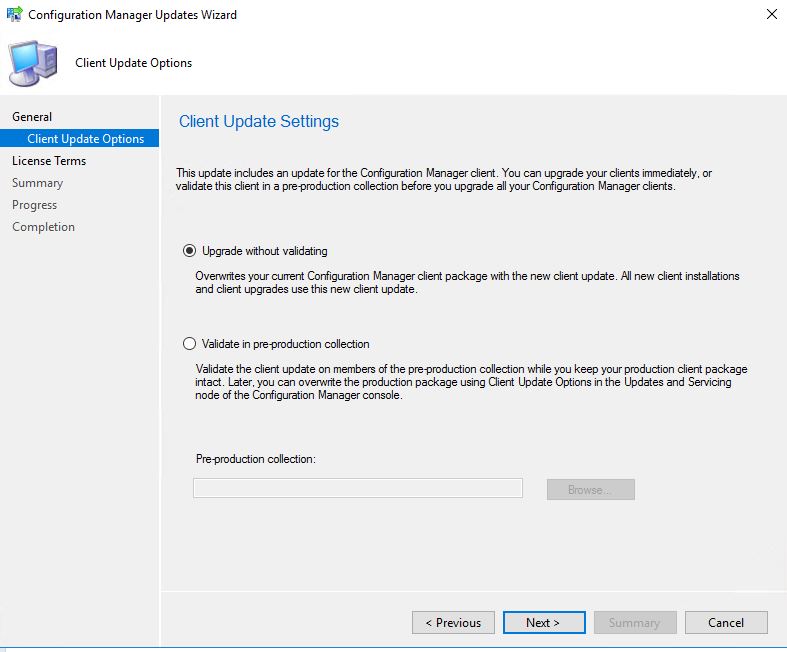Screen dimensions: 787x652
Task: Select Upgrade without validating option
Action: (x=189, y=250)
